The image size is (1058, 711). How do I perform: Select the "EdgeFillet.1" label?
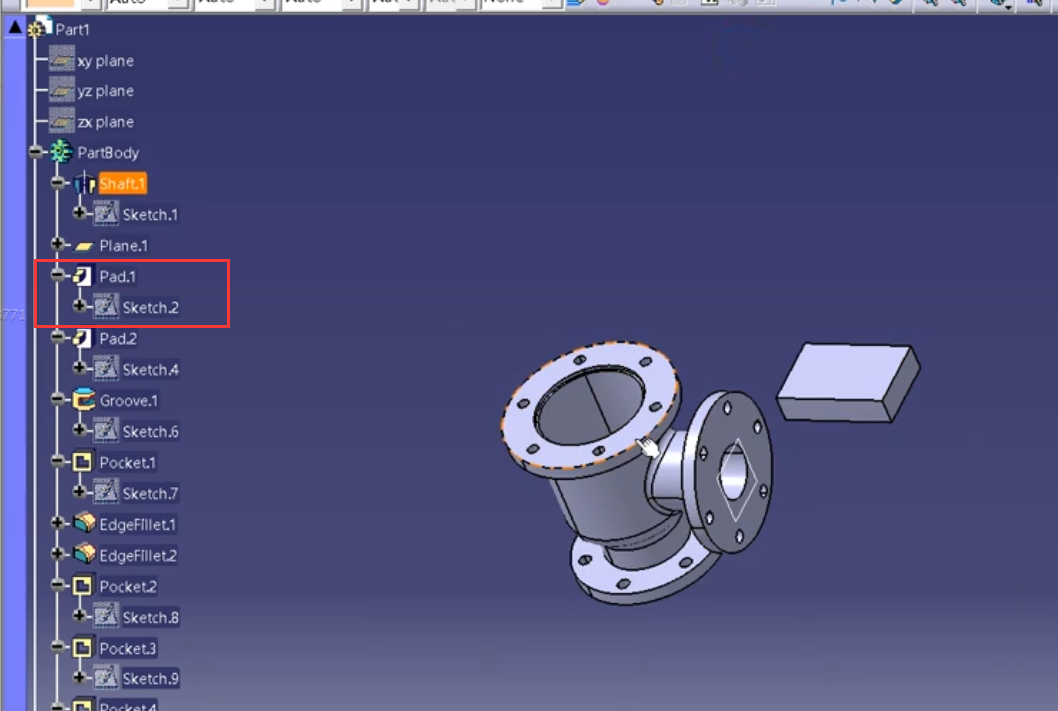[138, 525]
